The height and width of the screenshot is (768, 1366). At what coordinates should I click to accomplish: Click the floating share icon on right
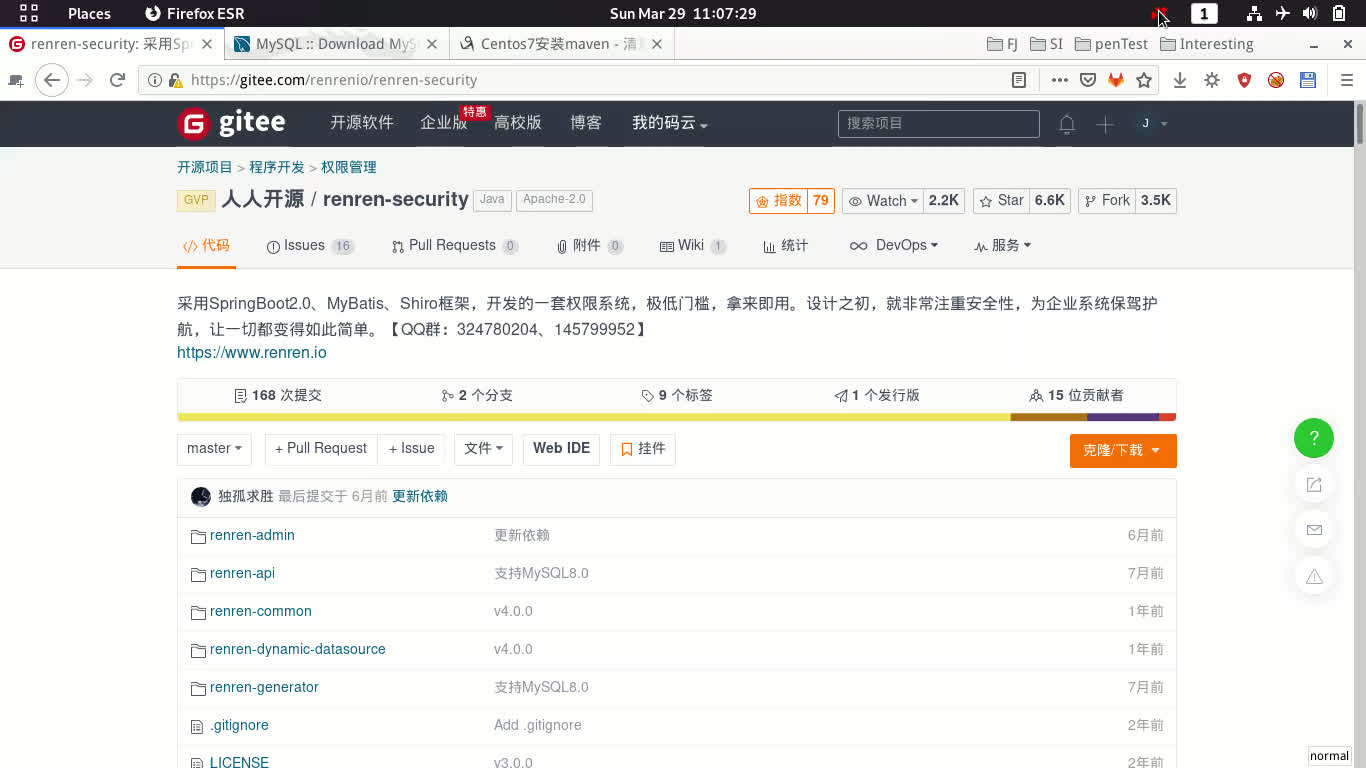pyautogui.click(x=1314, y=485)
